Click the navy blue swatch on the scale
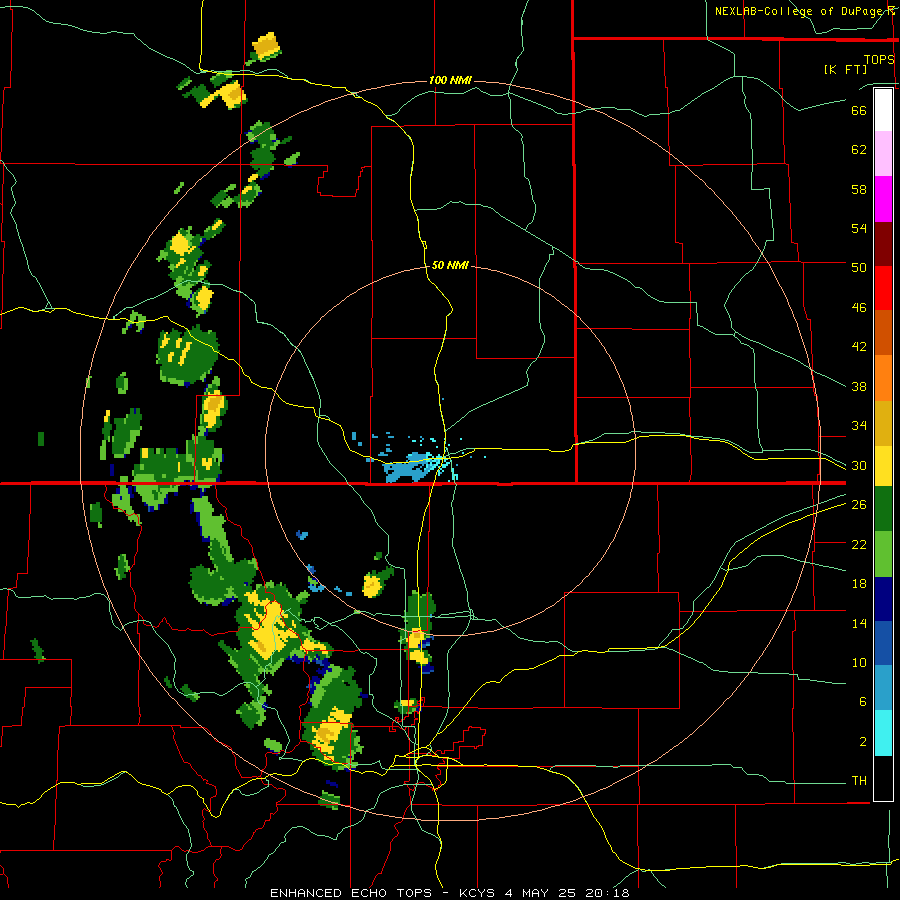Image resolution: width=900 pixels, height=900 pixels. (883, 599)
